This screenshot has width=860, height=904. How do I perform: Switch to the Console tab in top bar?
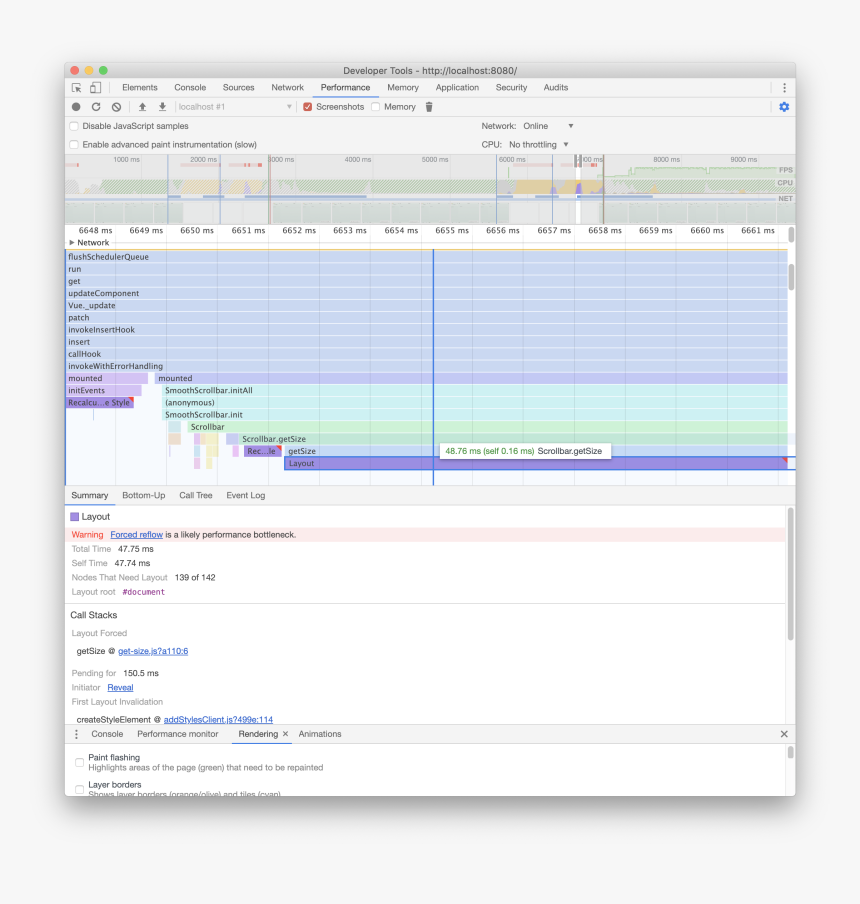190,88
